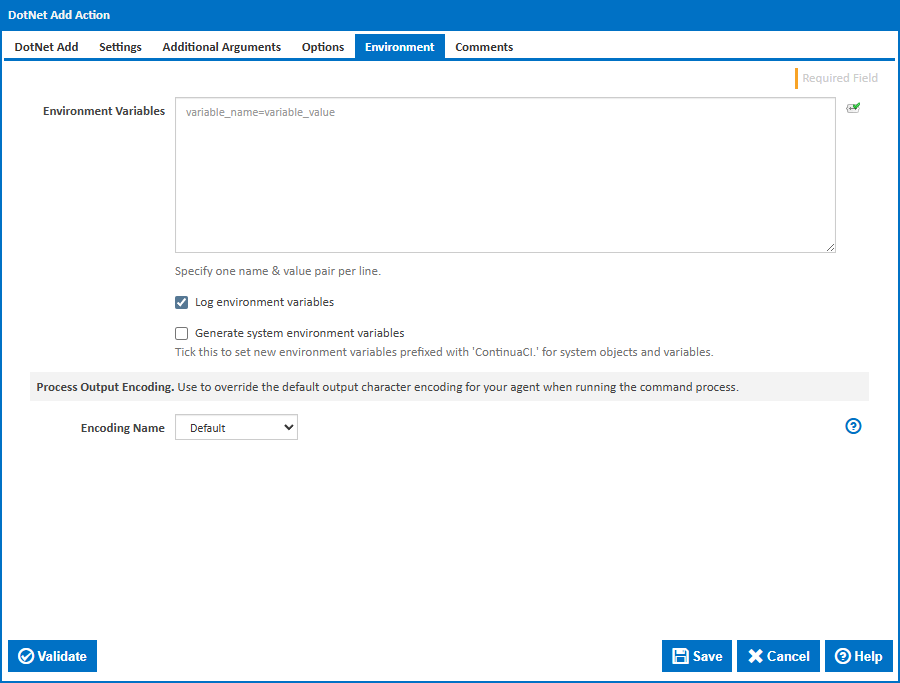
Task: Click the disk icon on the Save button
Action: (x=681, y=656)
